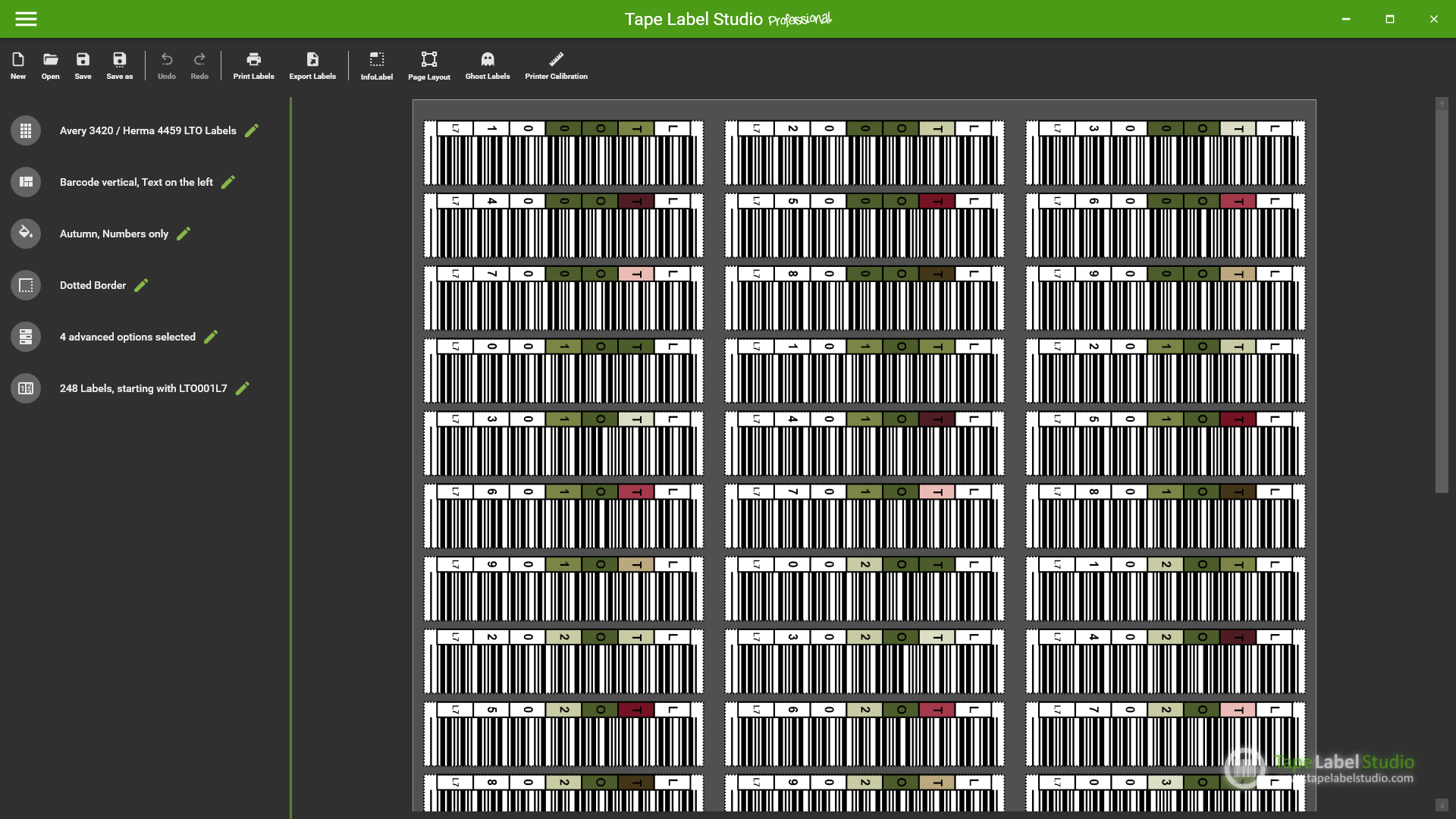The image size is (1456, 819).
Task: Close the Tape Label Studio window
Action: click(1434, 19)
